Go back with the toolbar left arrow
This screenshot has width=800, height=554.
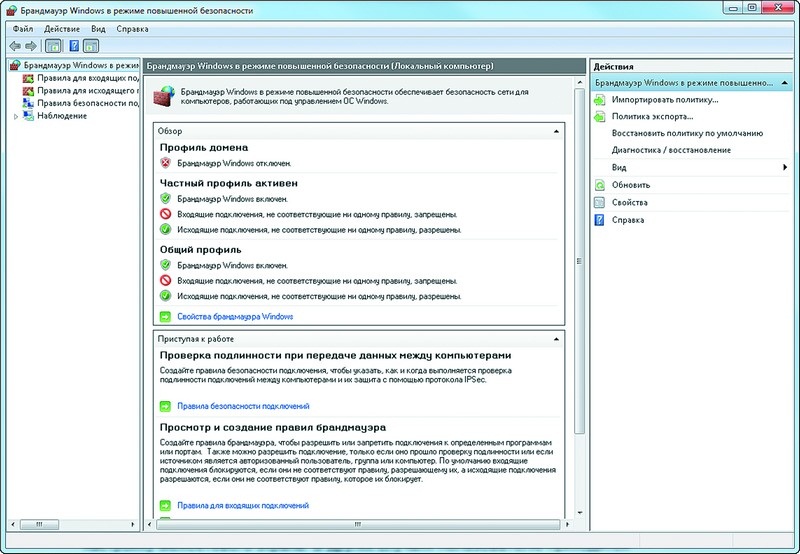(x=15, y=46)
